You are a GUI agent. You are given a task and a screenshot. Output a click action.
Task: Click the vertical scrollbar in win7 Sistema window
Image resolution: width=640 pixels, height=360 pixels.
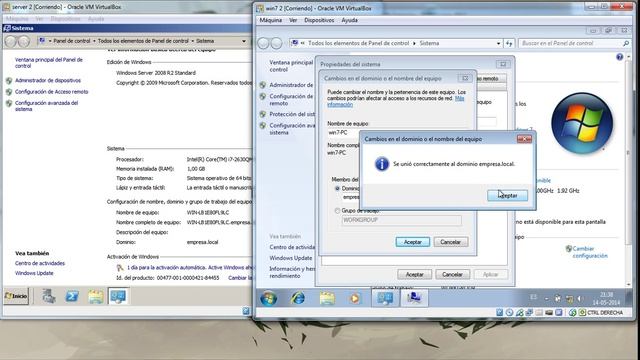click(x=629, y=169)
